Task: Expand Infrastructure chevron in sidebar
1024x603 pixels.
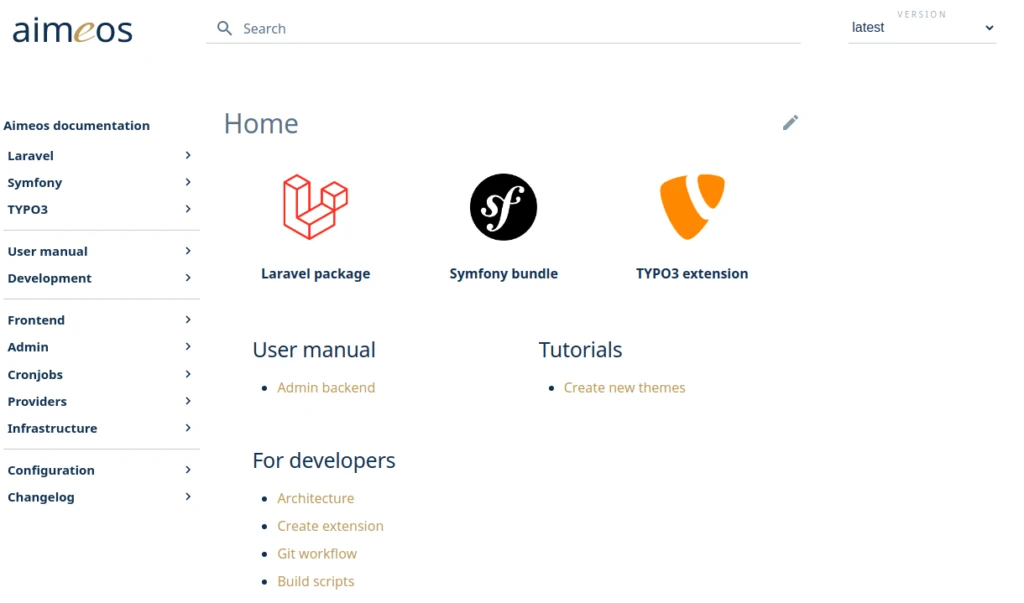Action: click(188, 428)
